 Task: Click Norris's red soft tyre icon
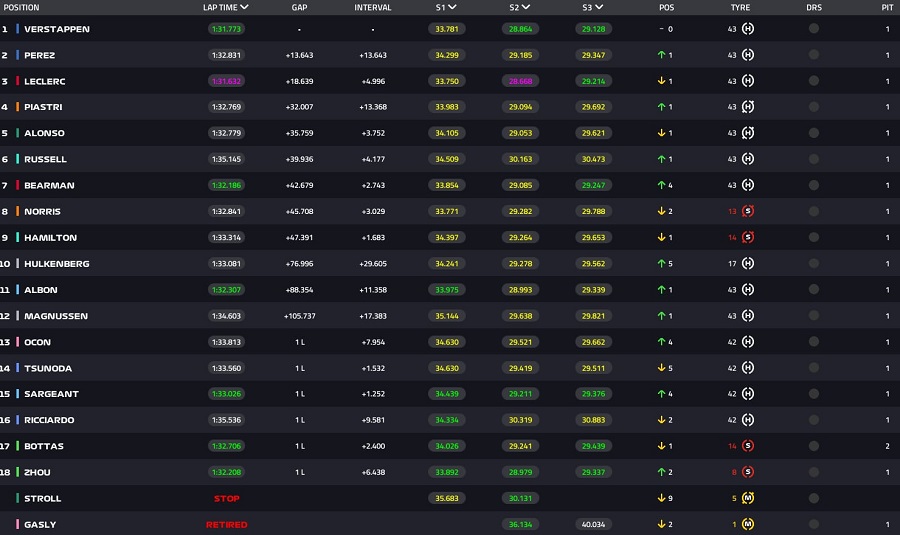[x=747, y=211]
